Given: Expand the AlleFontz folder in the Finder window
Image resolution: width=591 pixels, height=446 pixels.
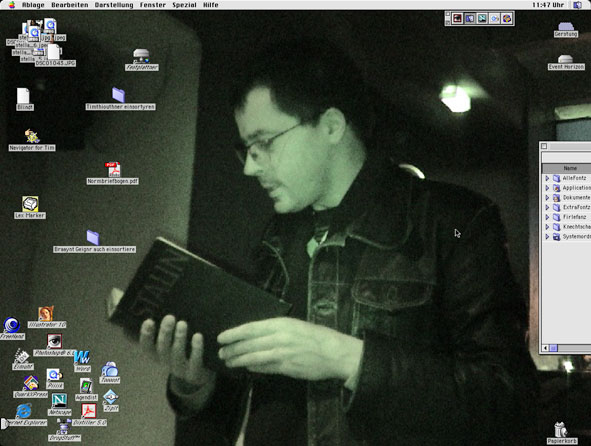Looking at the screenshot, I should [547, 178].
